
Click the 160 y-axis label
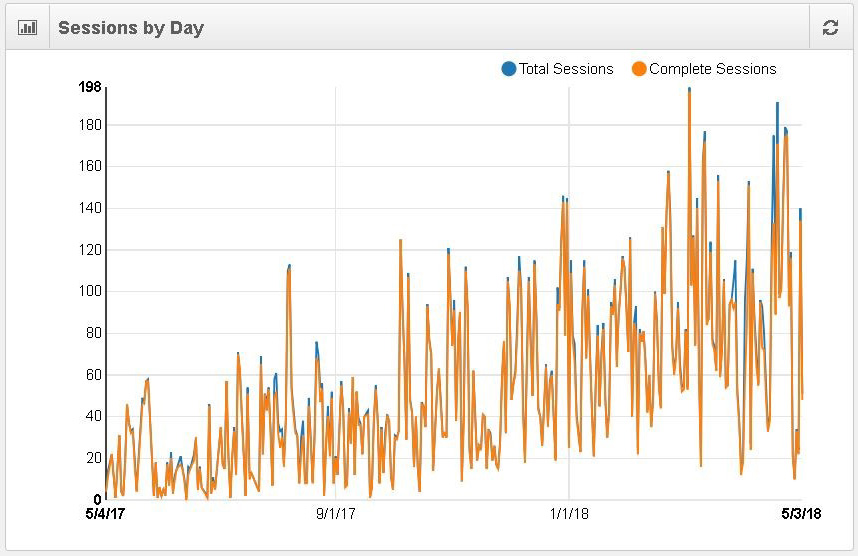90,166
